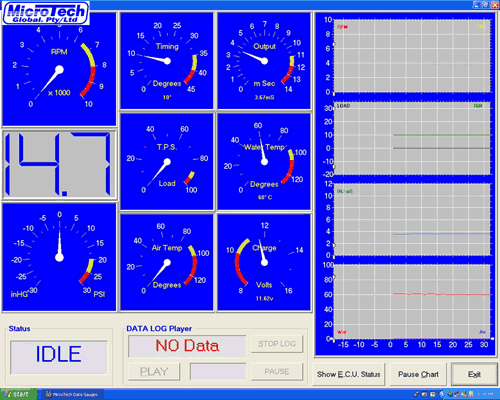Click the STOP LOG button
The image size is (500, 400).
(277, 344)
